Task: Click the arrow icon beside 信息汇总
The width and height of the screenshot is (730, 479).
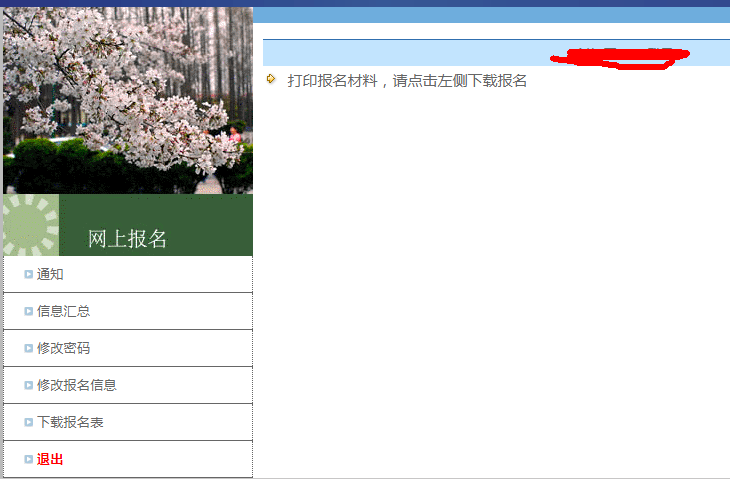Action: coord(29,311)
